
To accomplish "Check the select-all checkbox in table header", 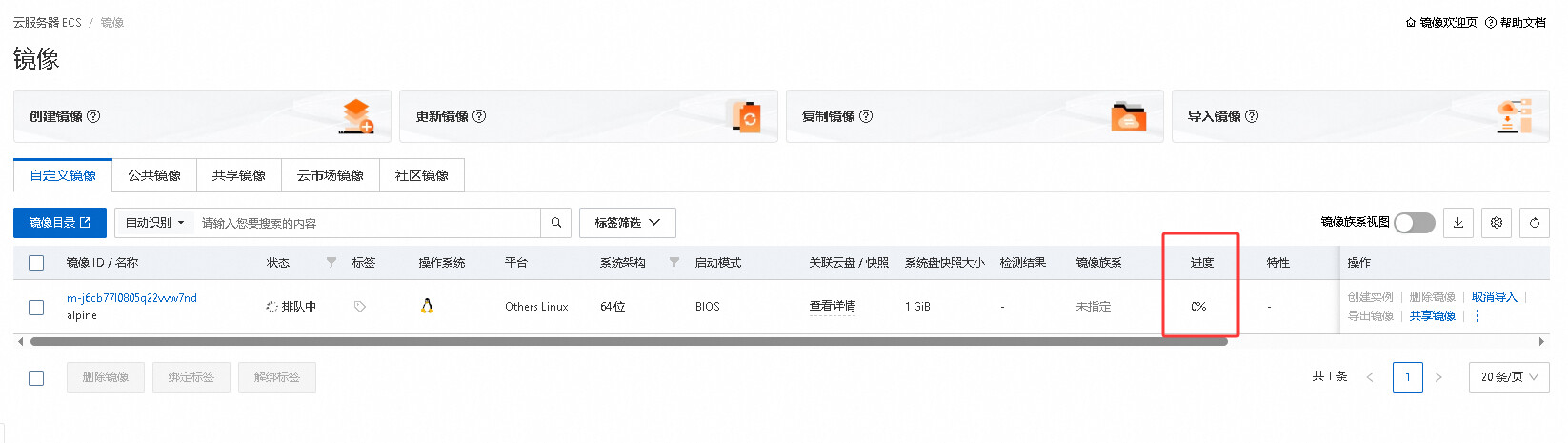I will click(36, 263).
